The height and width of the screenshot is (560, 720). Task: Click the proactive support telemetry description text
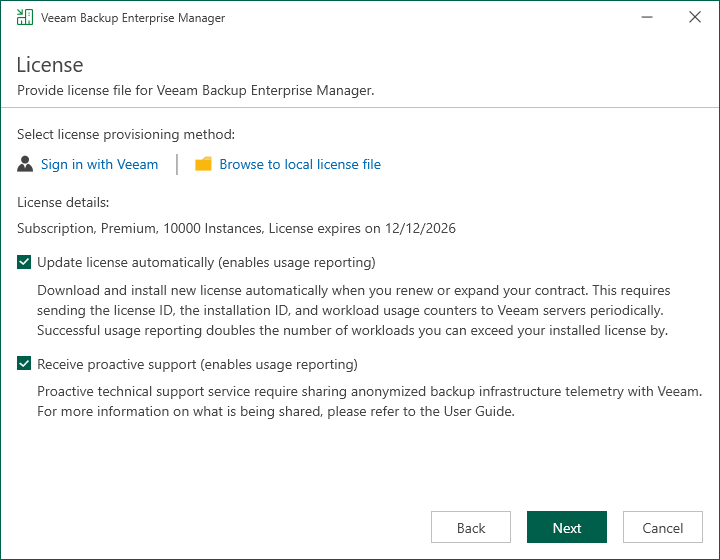369,401
